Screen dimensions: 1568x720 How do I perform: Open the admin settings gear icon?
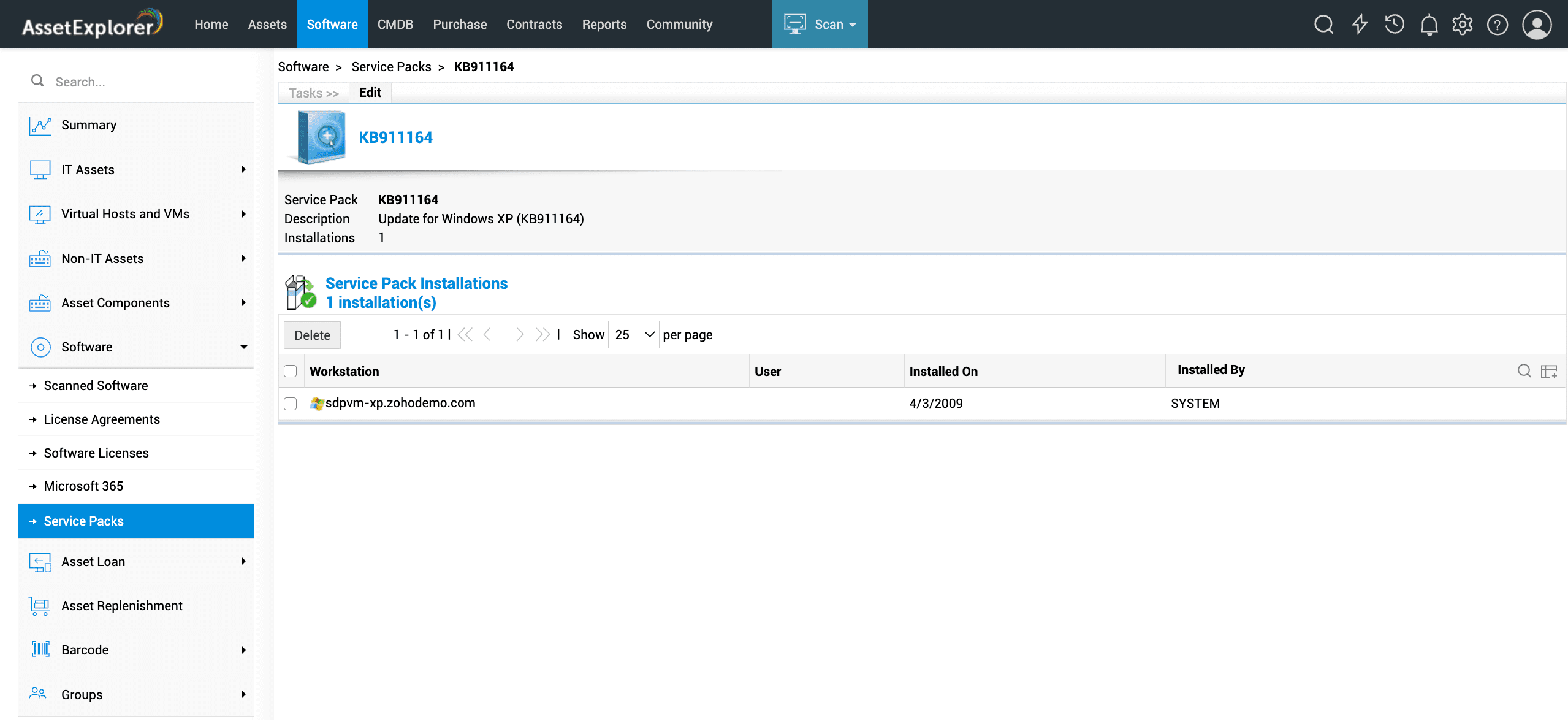click(1462, 25)
